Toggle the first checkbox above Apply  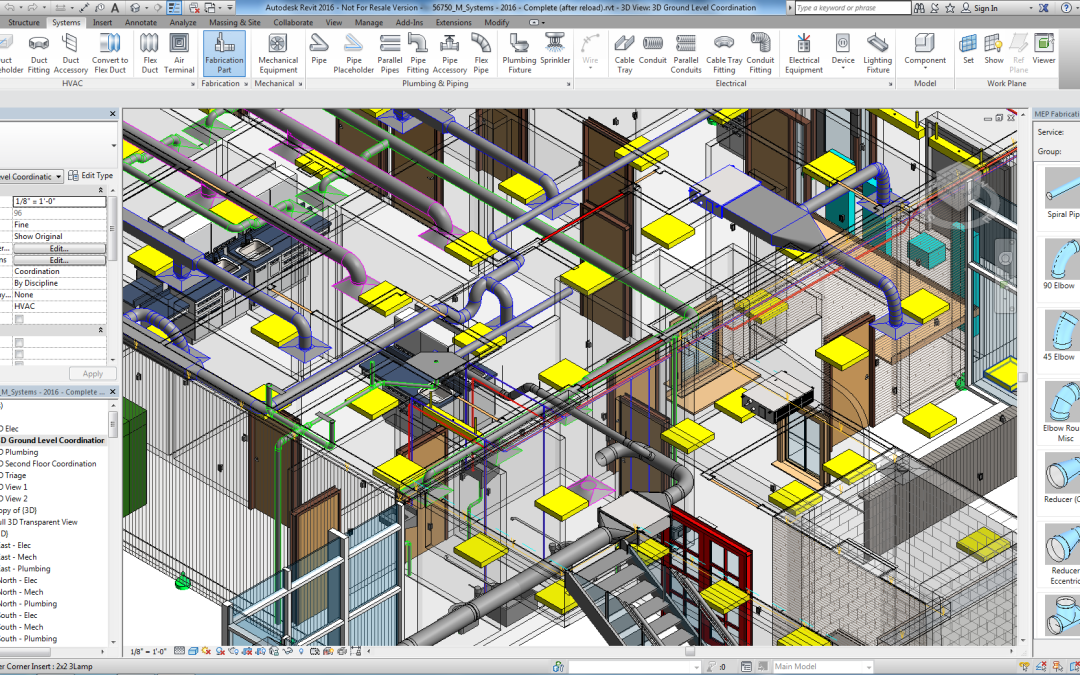[x=19, y=342]
